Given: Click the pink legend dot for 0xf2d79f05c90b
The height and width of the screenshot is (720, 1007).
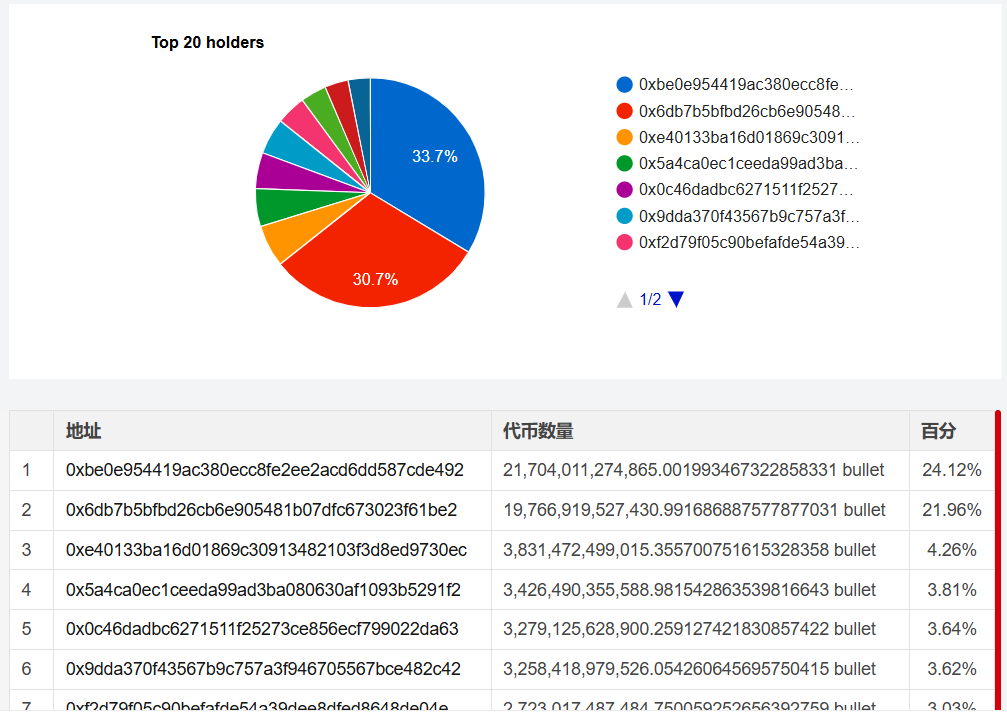Looking at the screenshot, I should pyautogui.click(x=625, y=242).
